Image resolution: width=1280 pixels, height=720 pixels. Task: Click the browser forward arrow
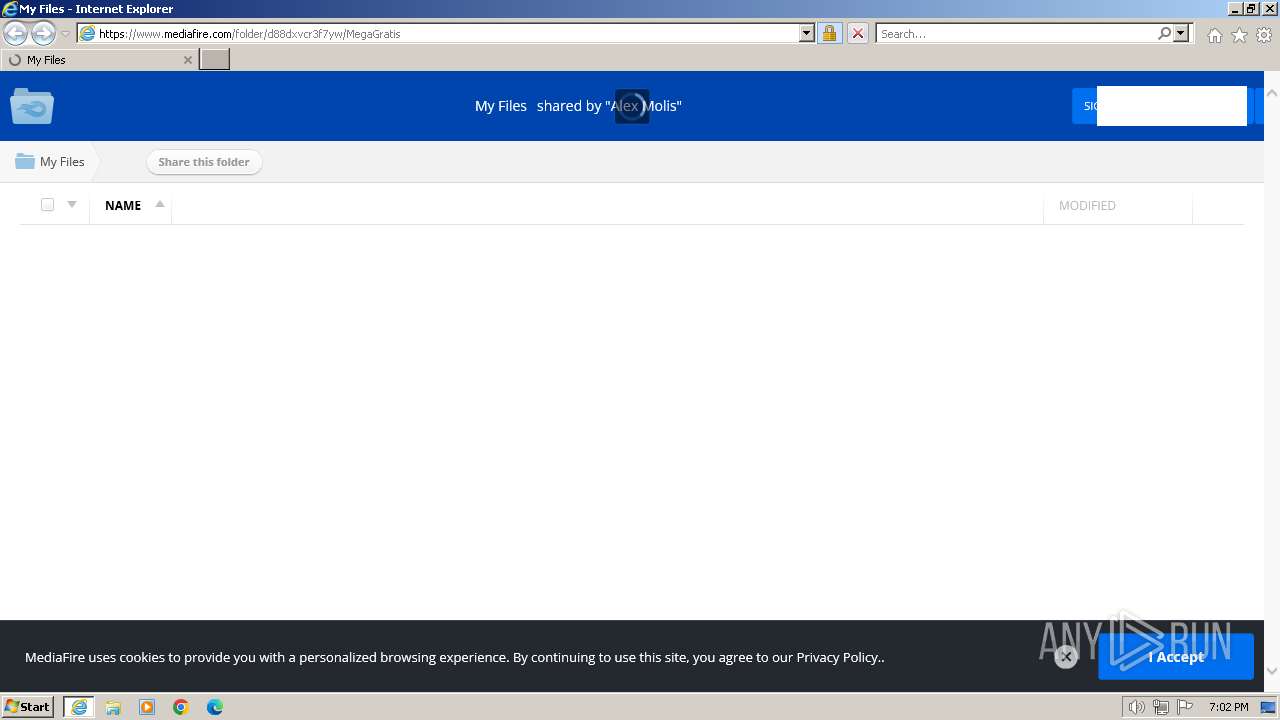pos(43,34)
